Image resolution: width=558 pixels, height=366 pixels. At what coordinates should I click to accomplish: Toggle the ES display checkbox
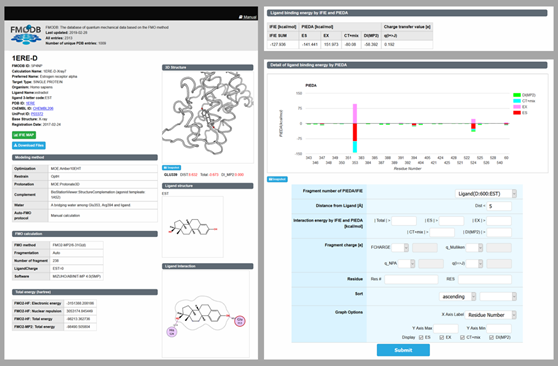point(421,337)
